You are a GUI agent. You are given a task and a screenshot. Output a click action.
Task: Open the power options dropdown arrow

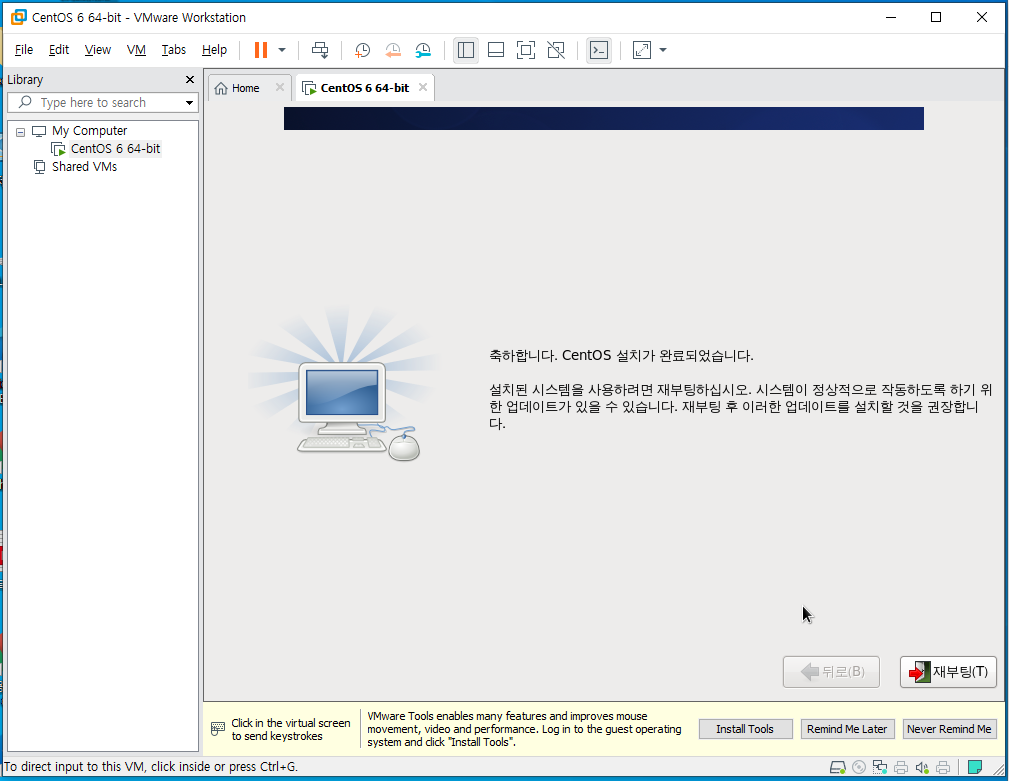282,50
